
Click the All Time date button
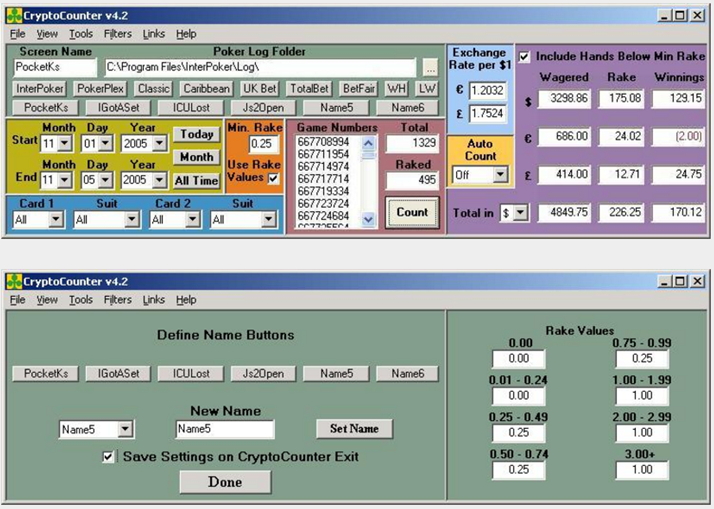pyautogui.click(x=196, y=181)
